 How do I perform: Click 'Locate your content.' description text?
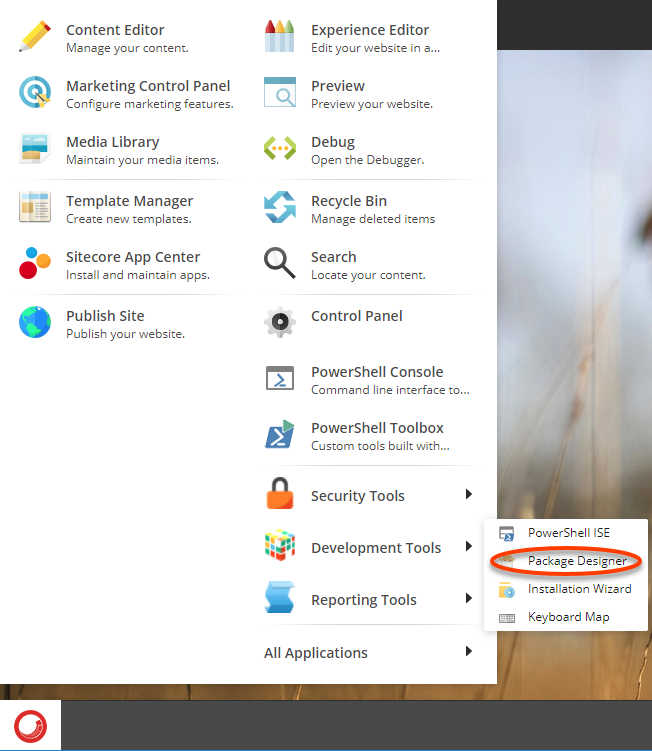coord(368,275)
